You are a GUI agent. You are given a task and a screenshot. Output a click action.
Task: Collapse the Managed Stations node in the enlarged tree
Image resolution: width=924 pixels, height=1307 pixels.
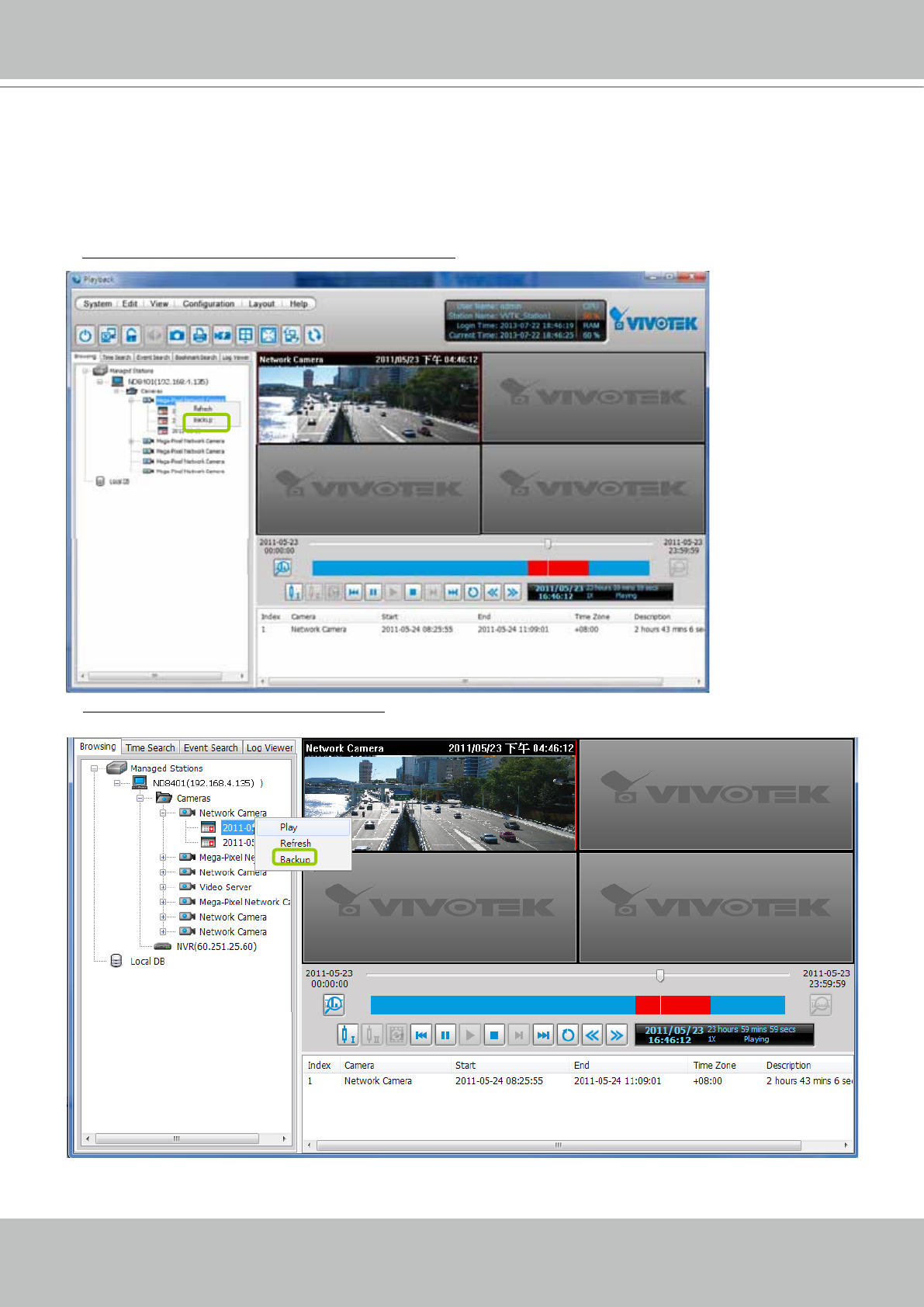coord(94,768)
